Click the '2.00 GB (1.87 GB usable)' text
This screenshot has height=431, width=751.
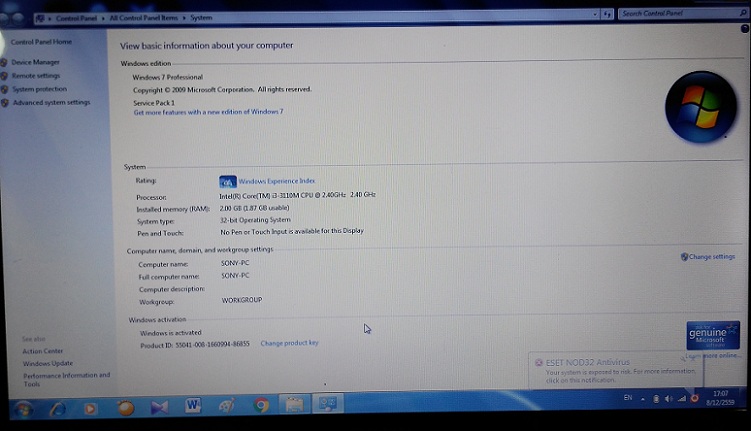(x=254, y=208)
